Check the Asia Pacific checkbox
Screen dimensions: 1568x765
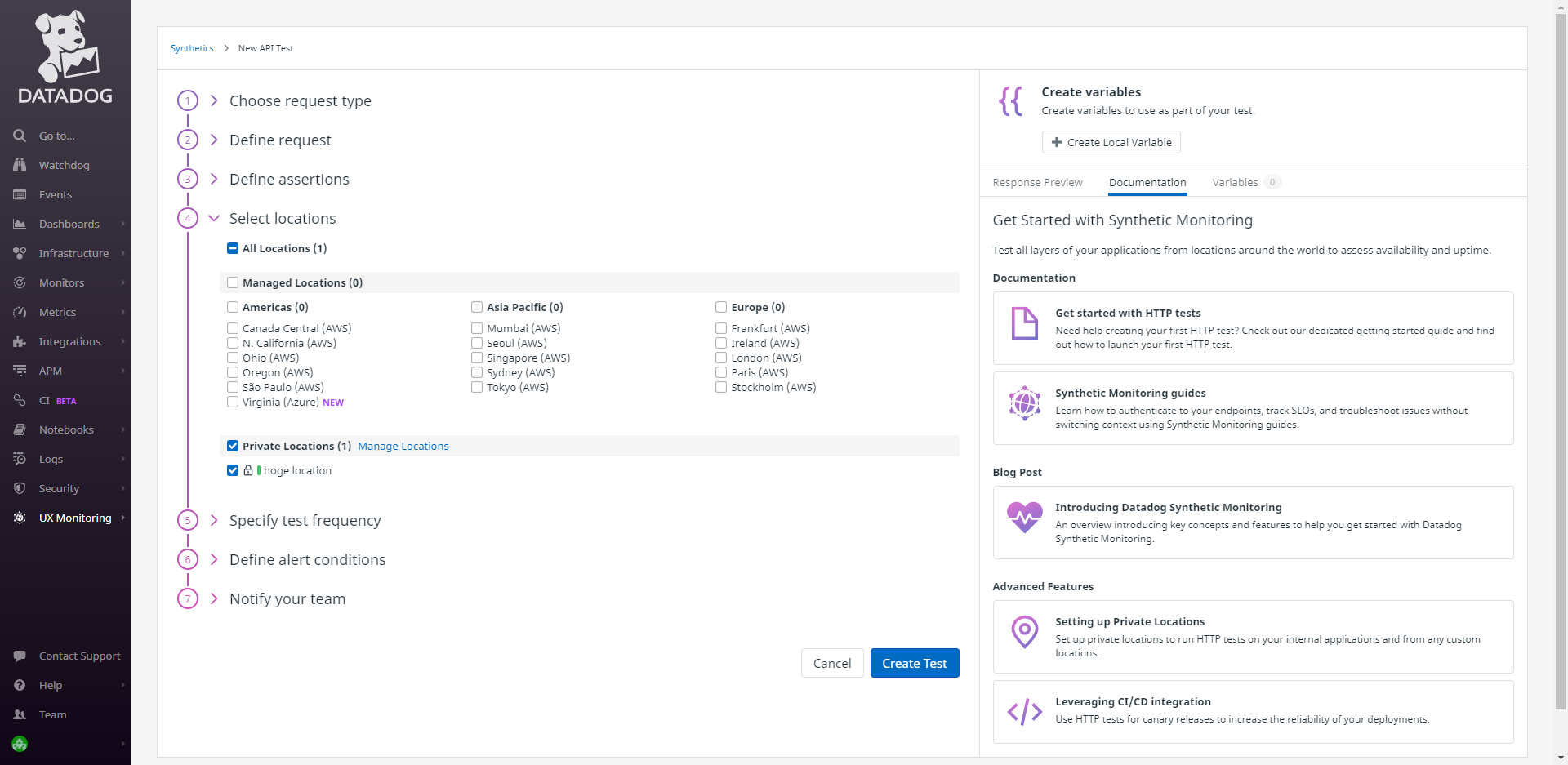tap(477, 307)
